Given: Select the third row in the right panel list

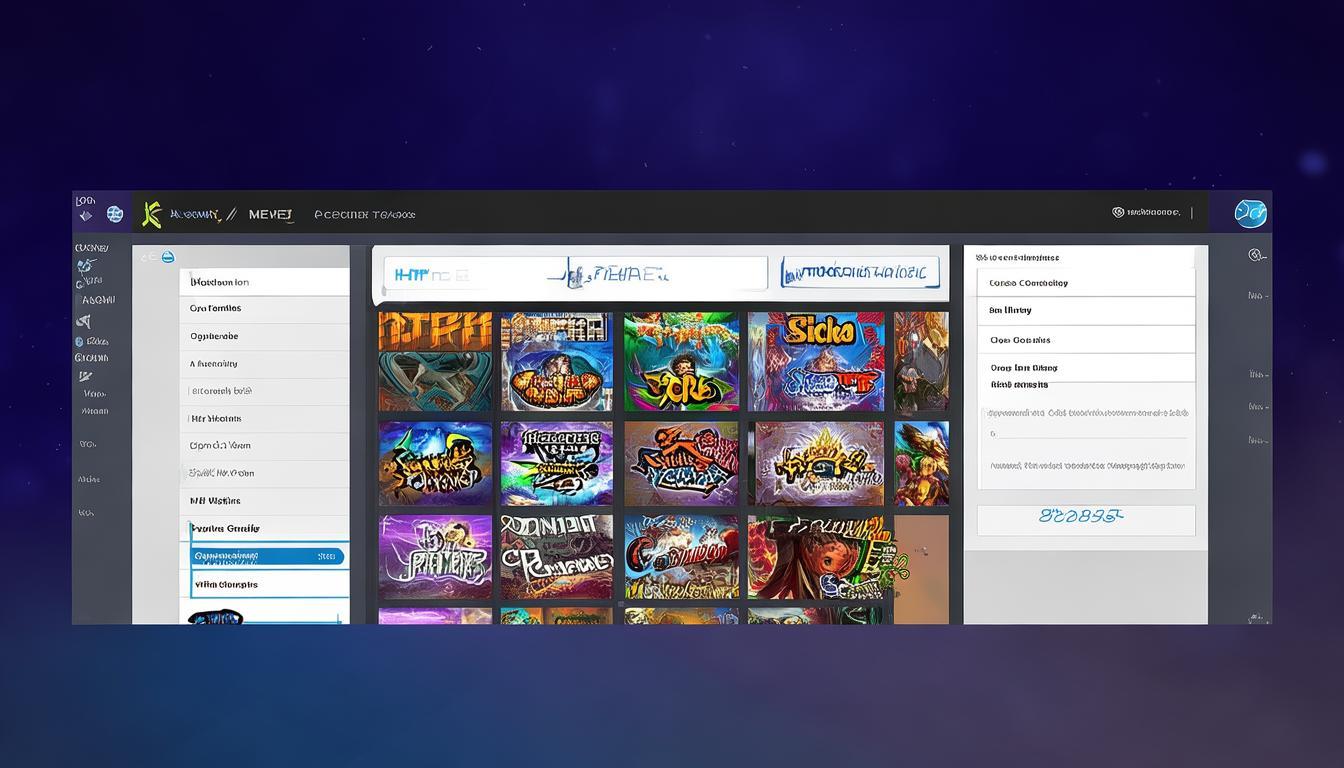Looking at the screenshot, I should (x=1085, y=340).
